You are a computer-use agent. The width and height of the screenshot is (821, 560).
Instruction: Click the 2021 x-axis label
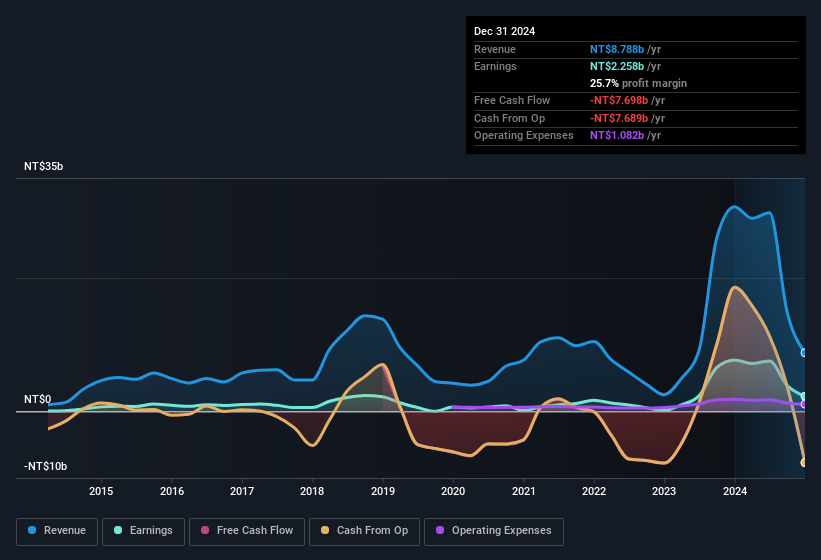point(524,491)
